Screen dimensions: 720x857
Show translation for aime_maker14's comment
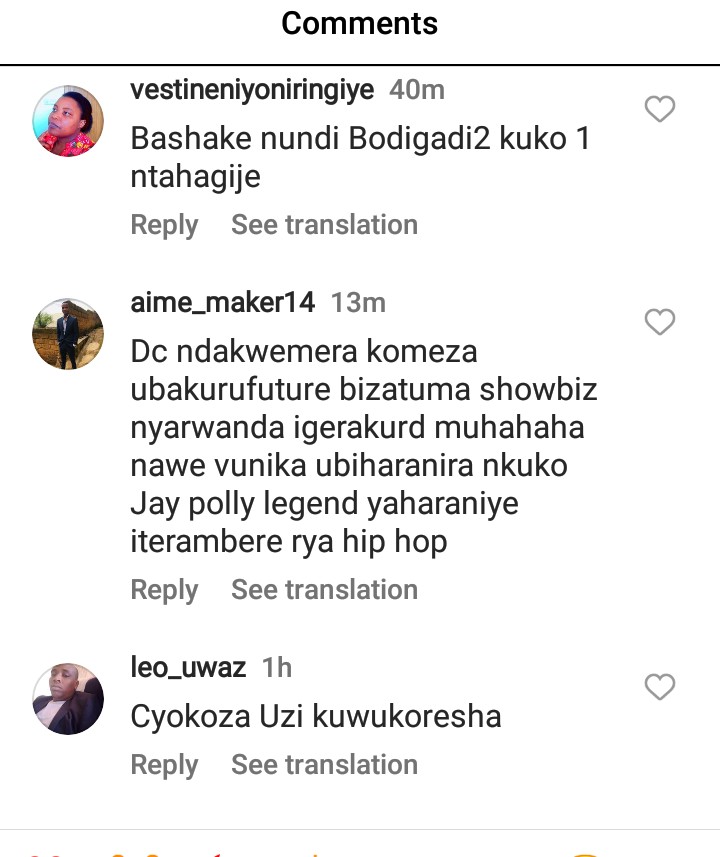[x=325, y=590]
